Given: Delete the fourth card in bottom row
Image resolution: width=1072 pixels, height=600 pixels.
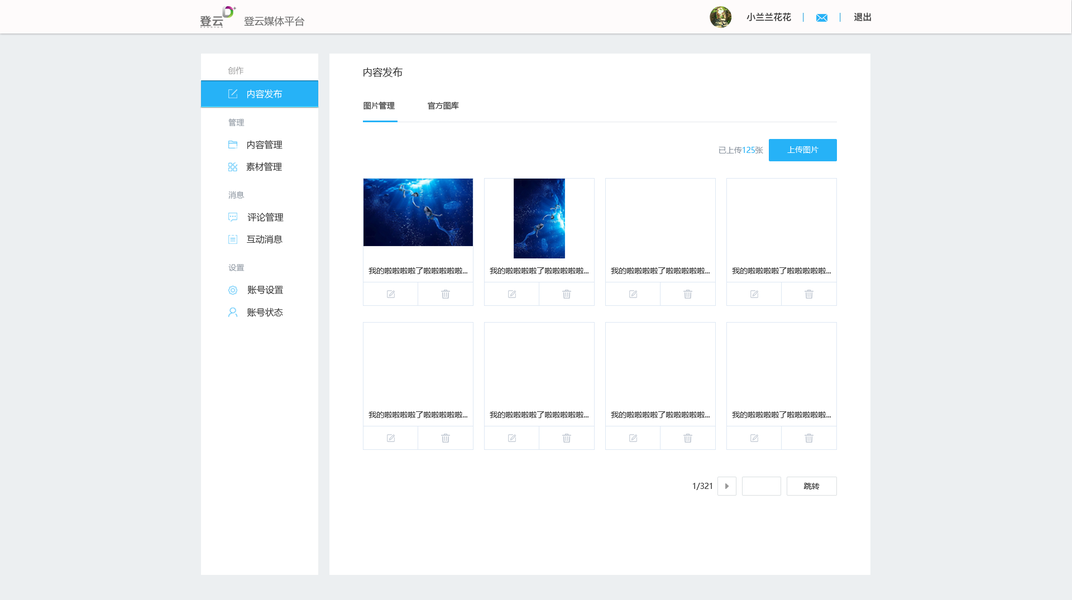Looking at the screenshot, I should coord(809,438).
